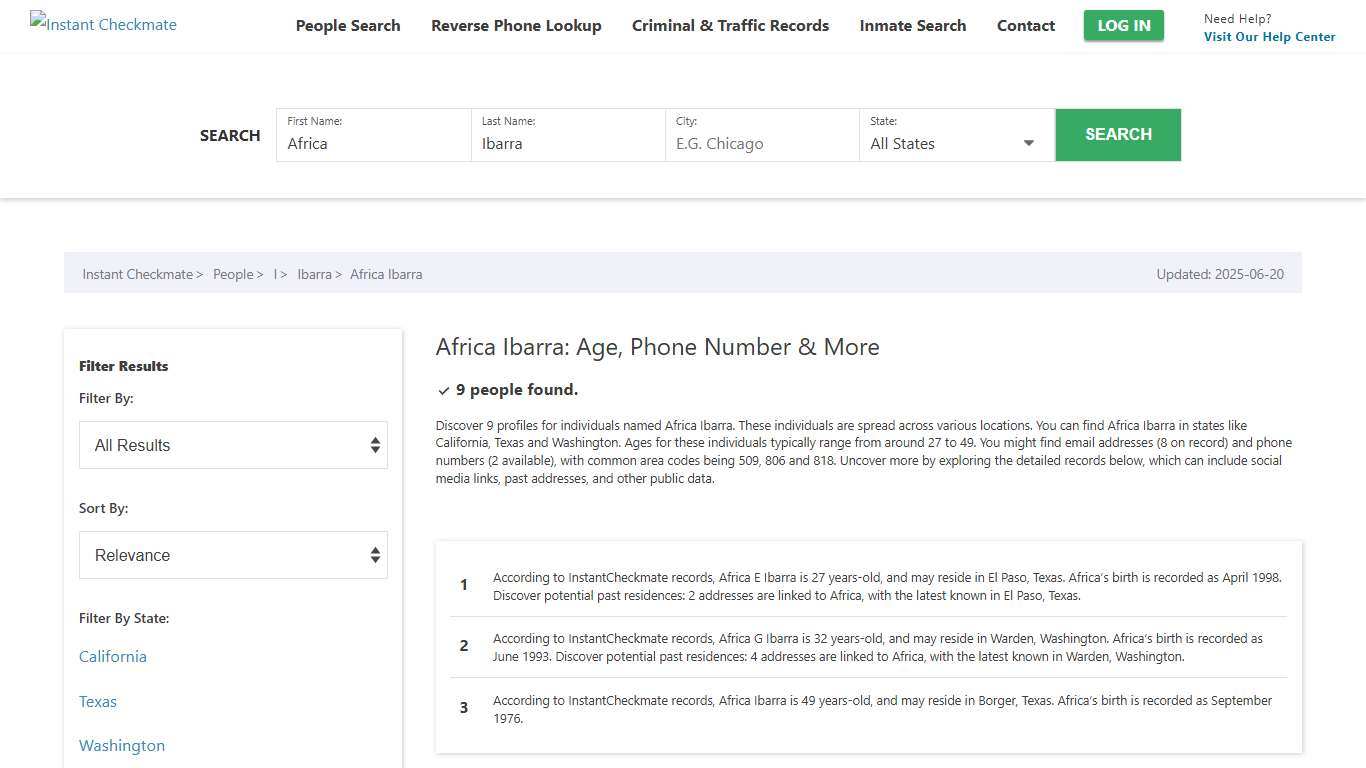The width and height of the screenshot is (1366, 768).
Task: Open Reverse Phone Lookup page
Action: point(516,26)
